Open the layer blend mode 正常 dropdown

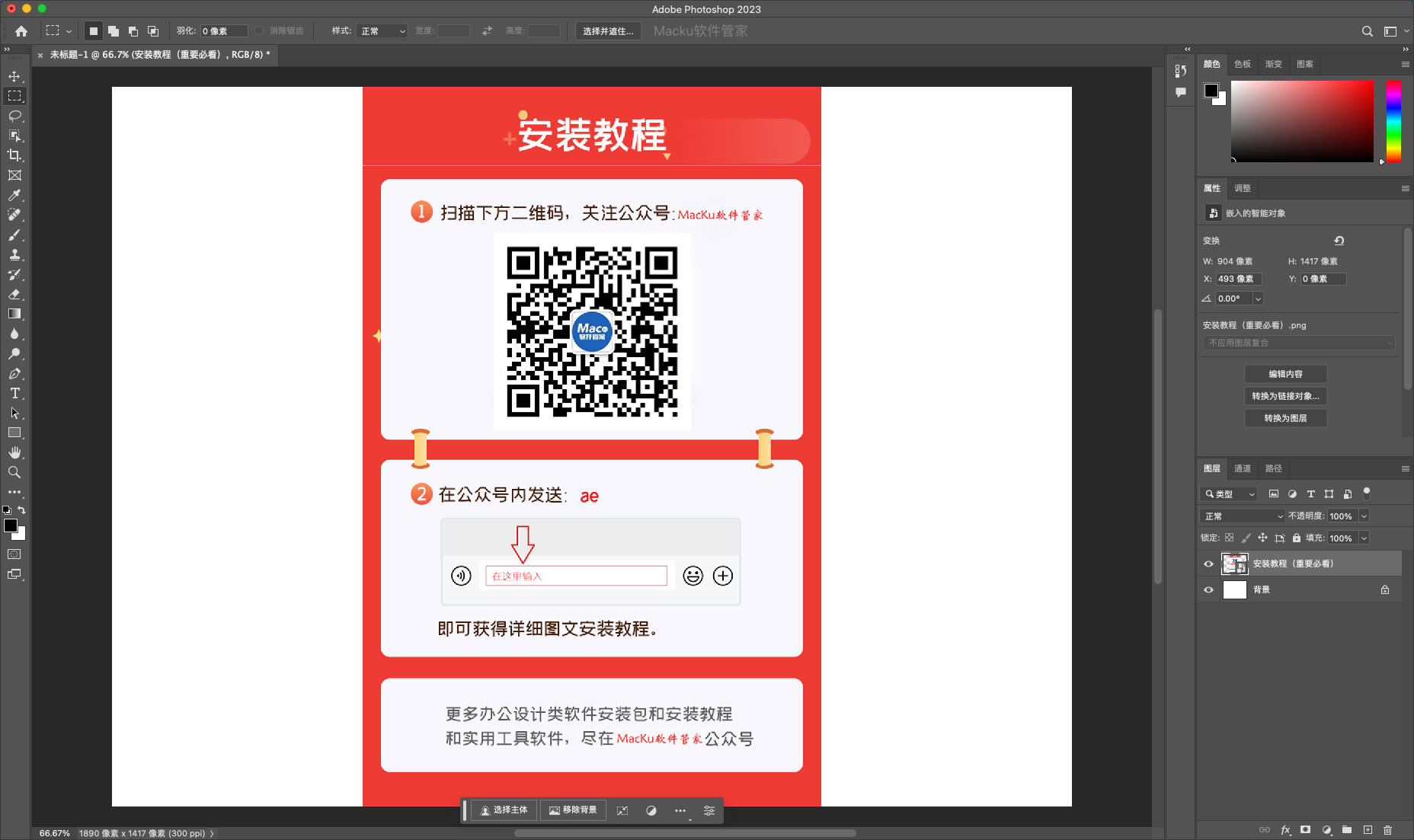1243,516
